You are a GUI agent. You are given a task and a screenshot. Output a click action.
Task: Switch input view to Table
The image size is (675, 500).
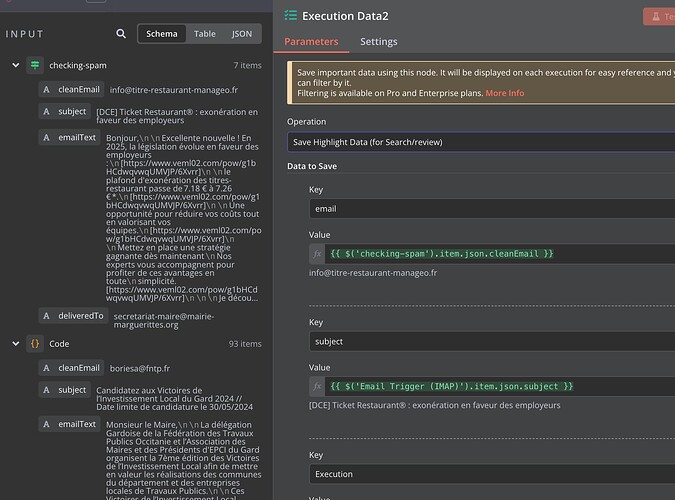pyautogui.click(x=204, y=34)
